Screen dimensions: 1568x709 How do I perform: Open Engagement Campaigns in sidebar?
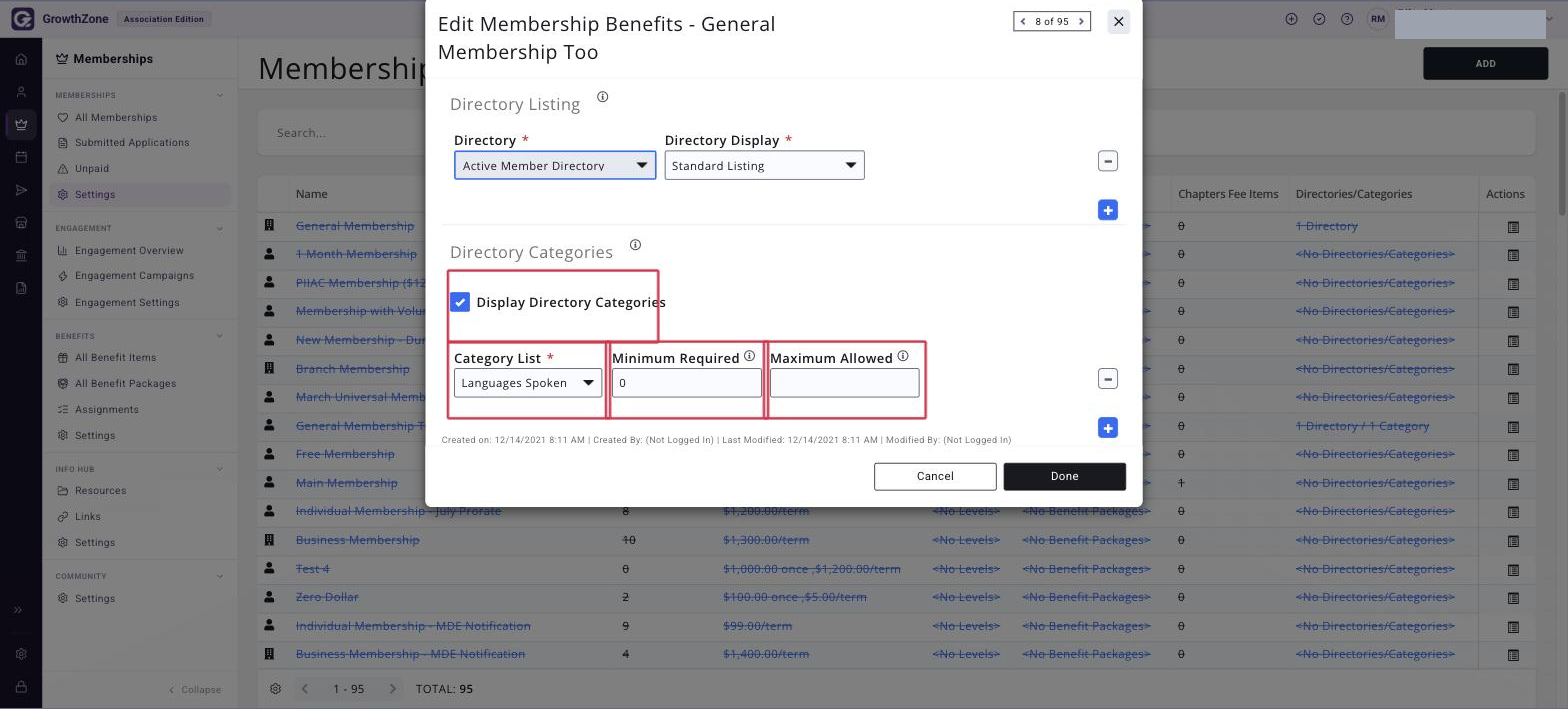134,276
